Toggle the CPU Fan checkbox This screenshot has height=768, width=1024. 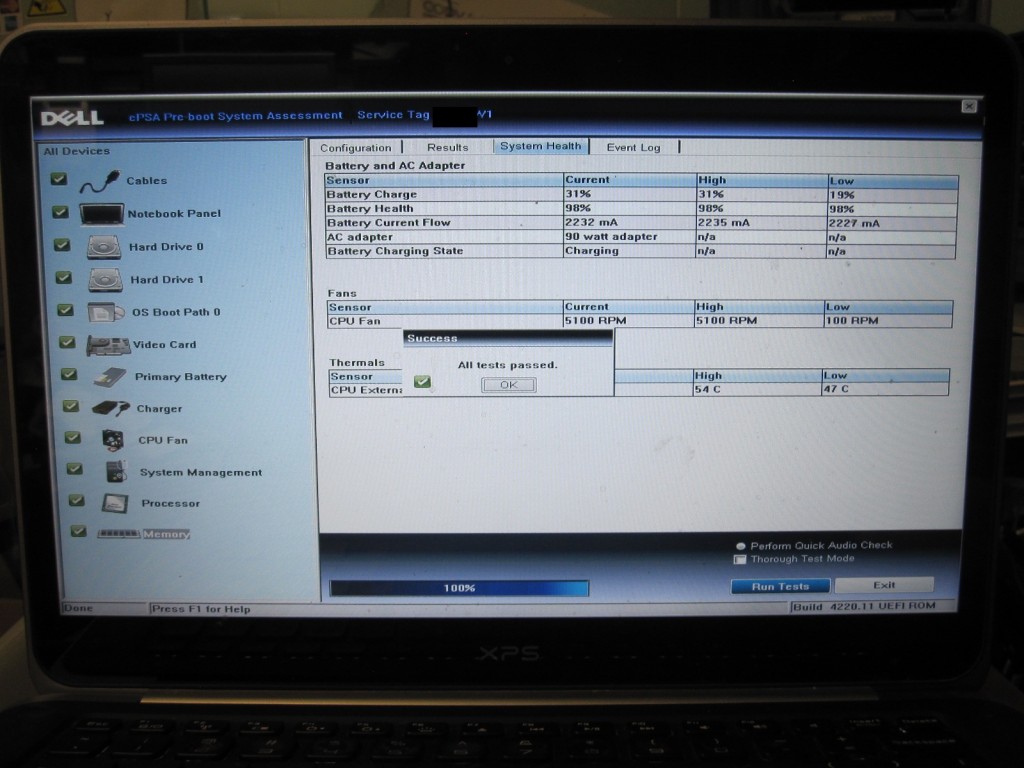[x=72, y=438]
